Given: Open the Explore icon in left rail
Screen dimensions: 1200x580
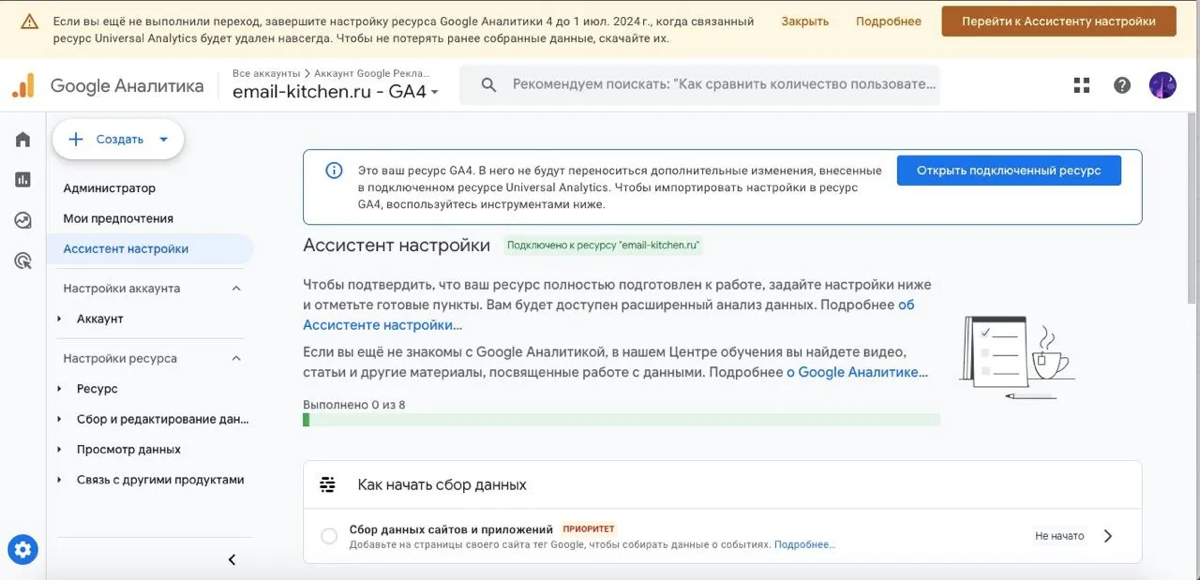Looking at the screenshot, I should point(23,221).
